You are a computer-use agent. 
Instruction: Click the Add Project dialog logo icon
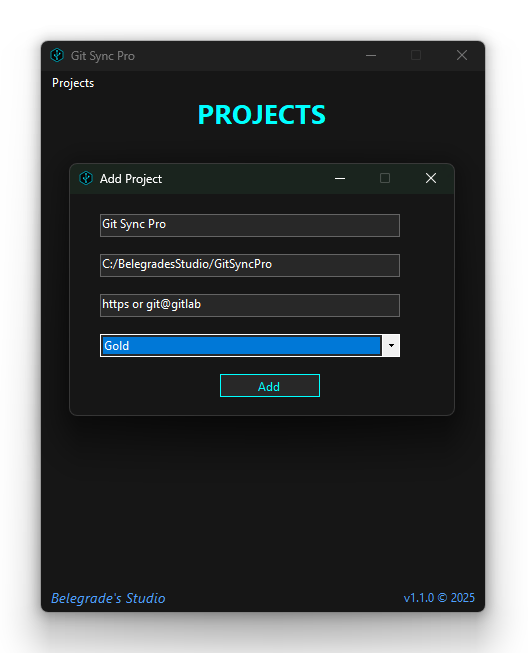pos(86,178)
